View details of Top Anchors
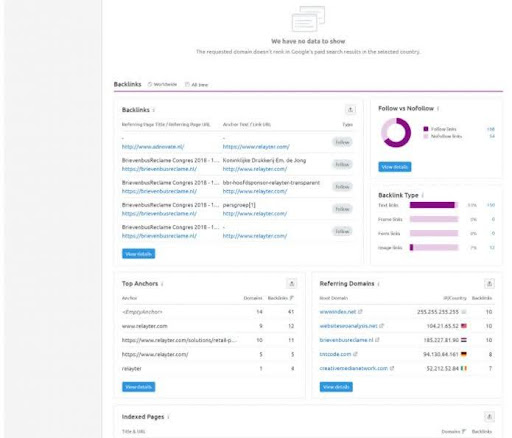The image size is (512, 438). 138,387
